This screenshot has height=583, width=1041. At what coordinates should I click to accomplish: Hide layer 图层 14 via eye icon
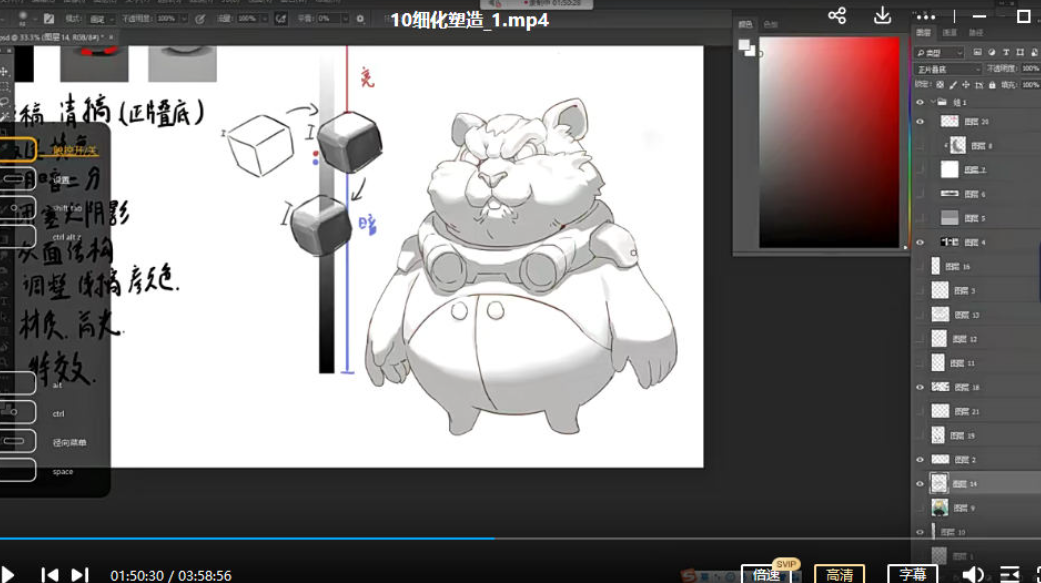tap(920, 483)
